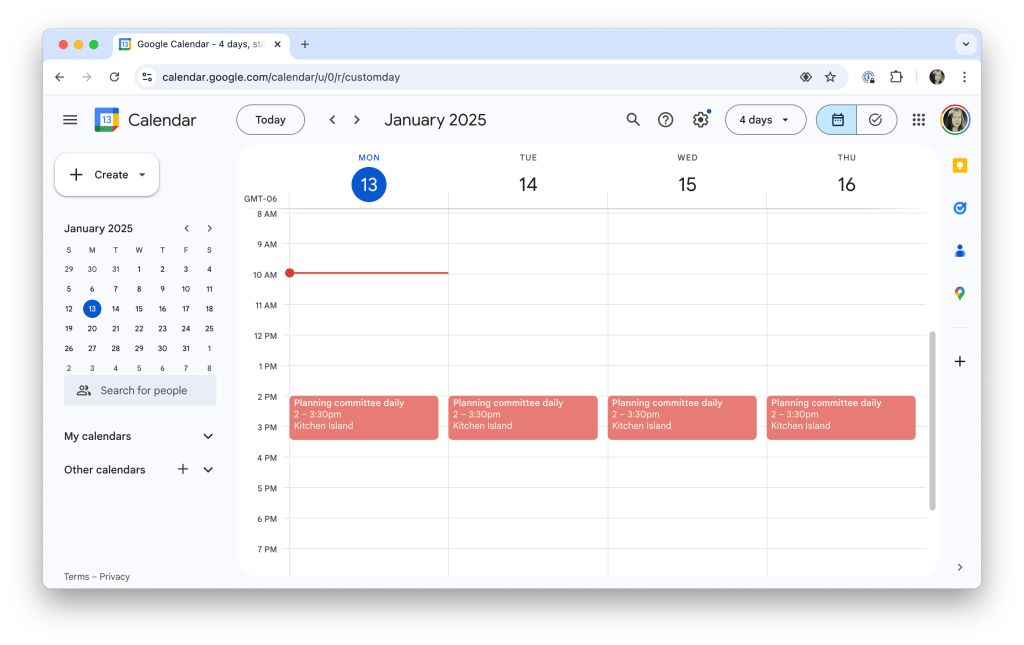Open Google Keep in side panel
1024x645 pixels.
pos(960,166)
